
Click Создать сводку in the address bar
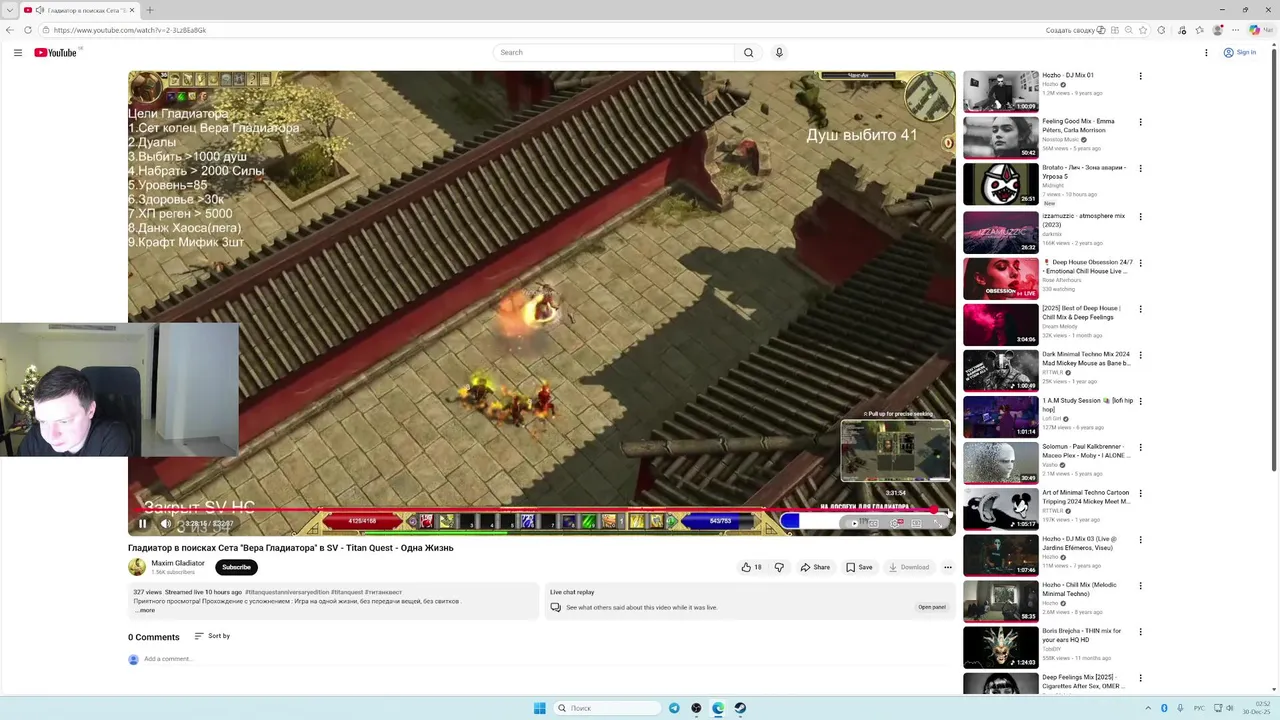coord(1075,30)
